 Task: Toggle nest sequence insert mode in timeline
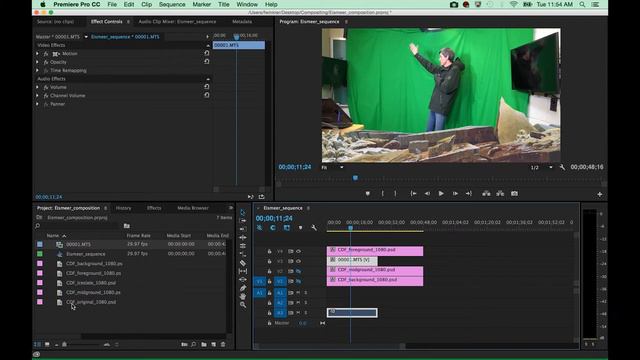pyautogui.click(x=260, y=228)
